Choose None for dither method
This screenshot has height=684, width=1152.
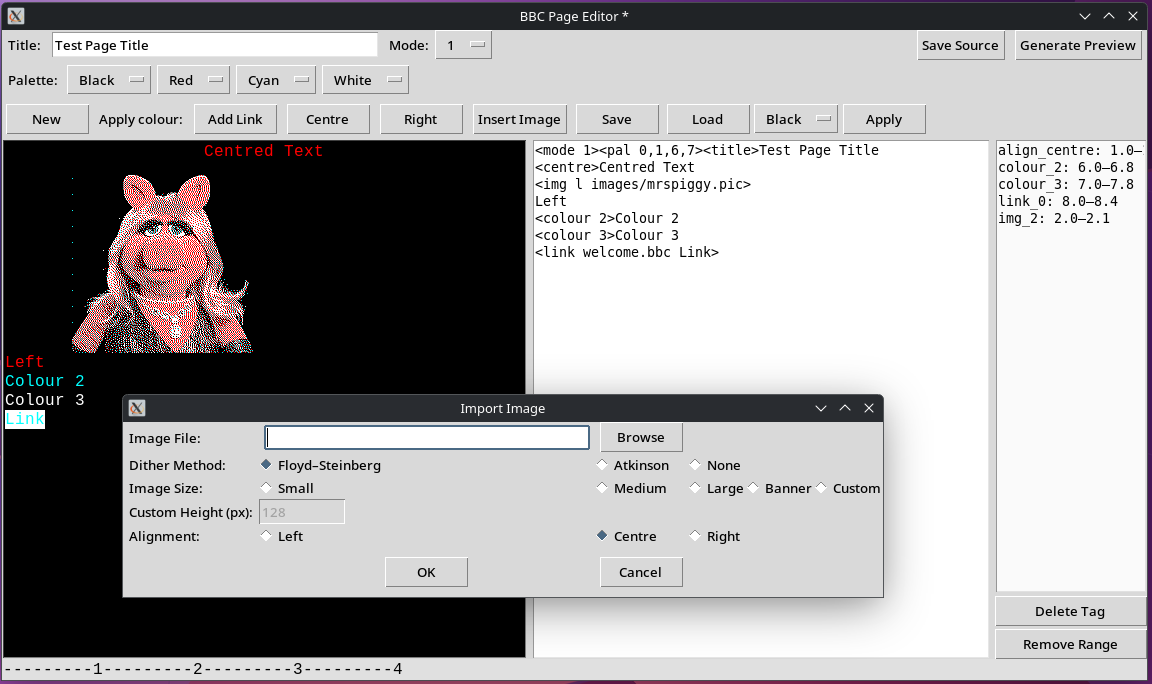[x=696, y=465]
